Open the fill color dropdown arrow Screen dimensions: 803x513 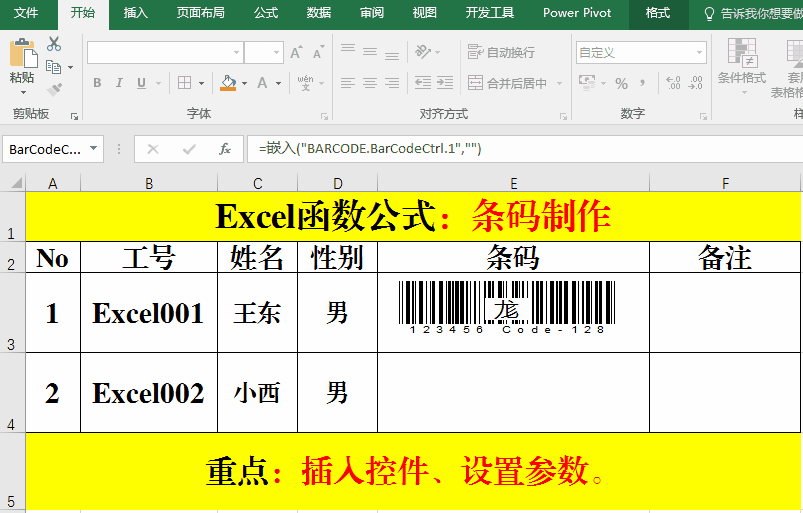coord(244,83)
